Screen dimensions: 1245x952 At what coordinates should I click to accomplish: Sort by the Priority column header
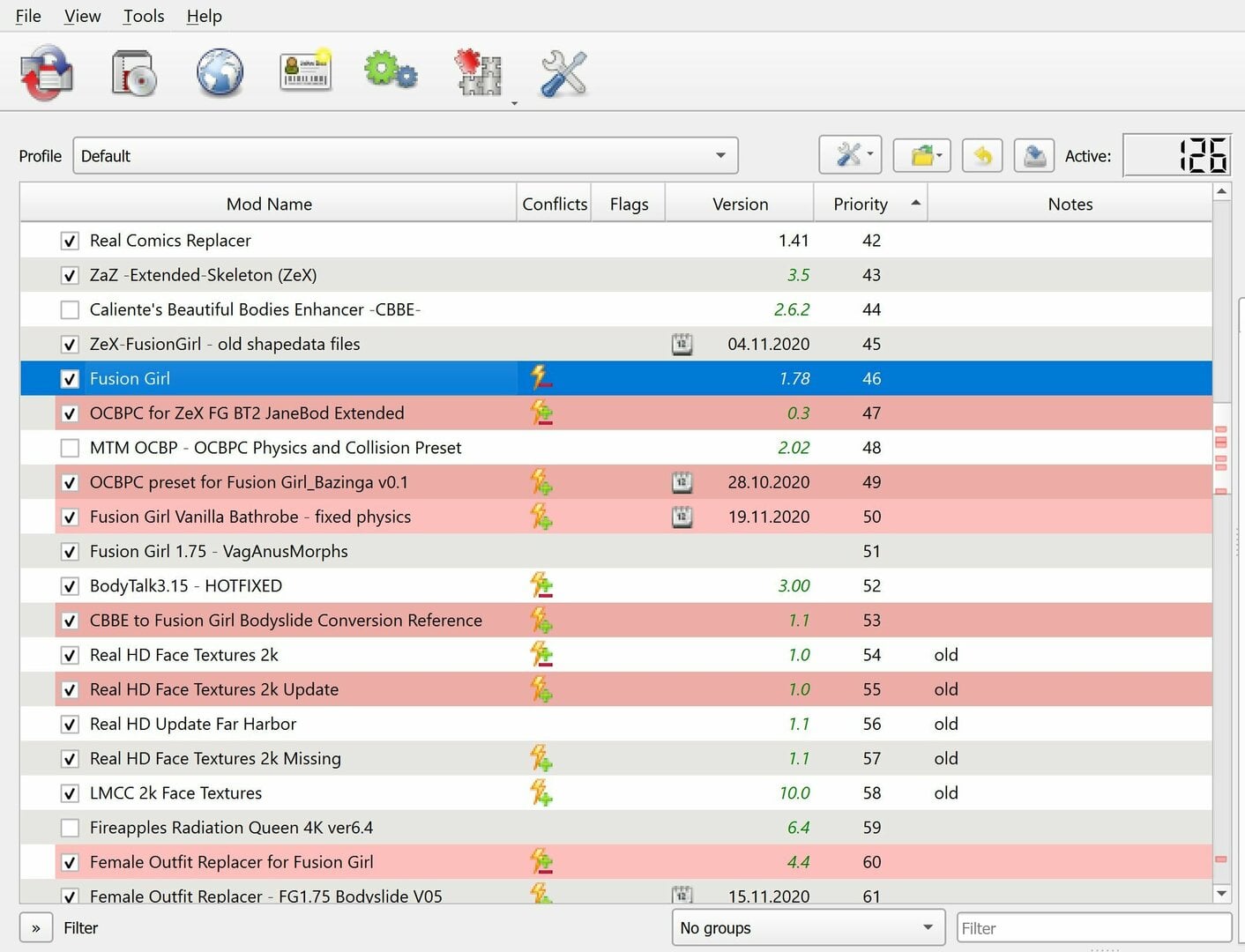(870, 204)
